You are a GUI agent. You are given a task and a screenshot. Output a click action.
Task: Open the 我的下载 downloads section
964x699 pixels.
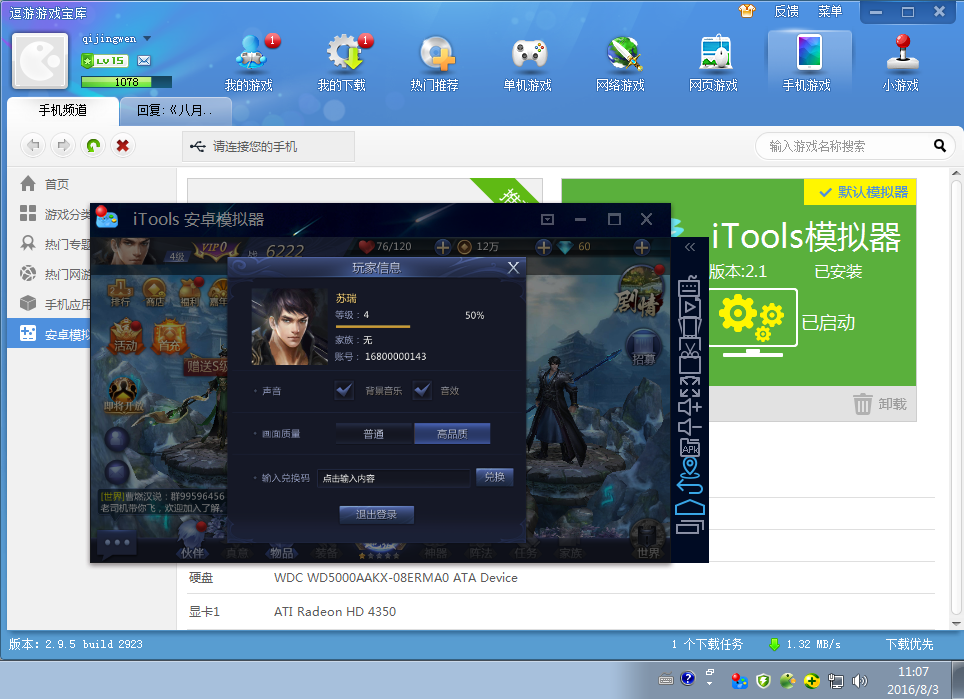coord(342,63)
